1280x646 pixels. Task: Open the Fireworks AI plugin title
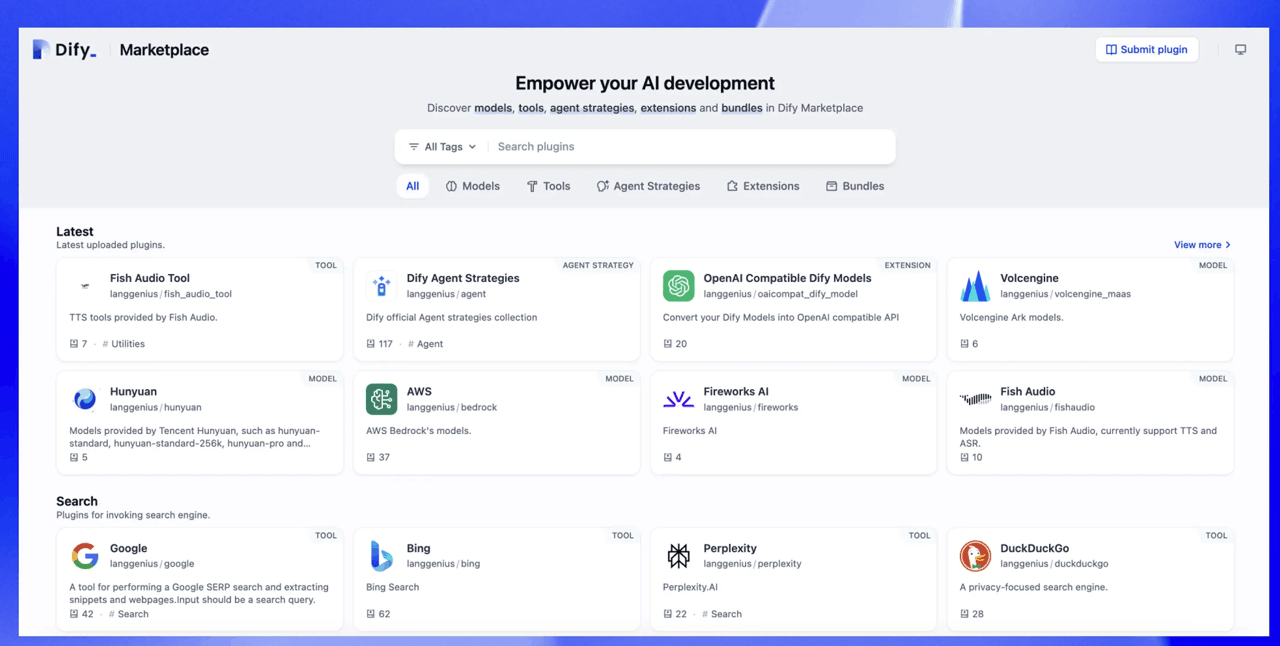(x=736, y=391)
